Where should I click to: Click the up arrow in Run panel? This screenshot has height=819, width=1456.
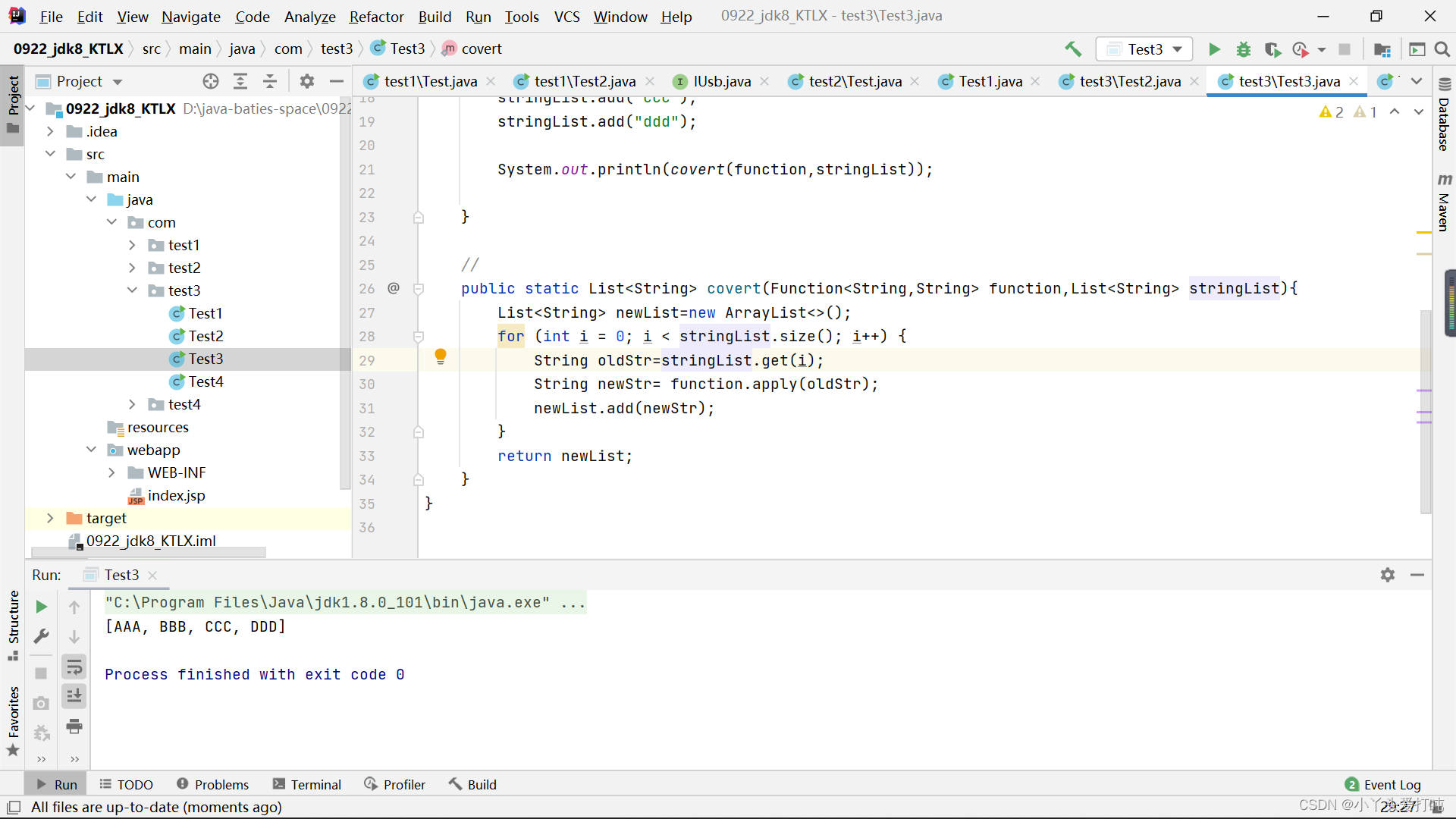click(x=74, y=607)
